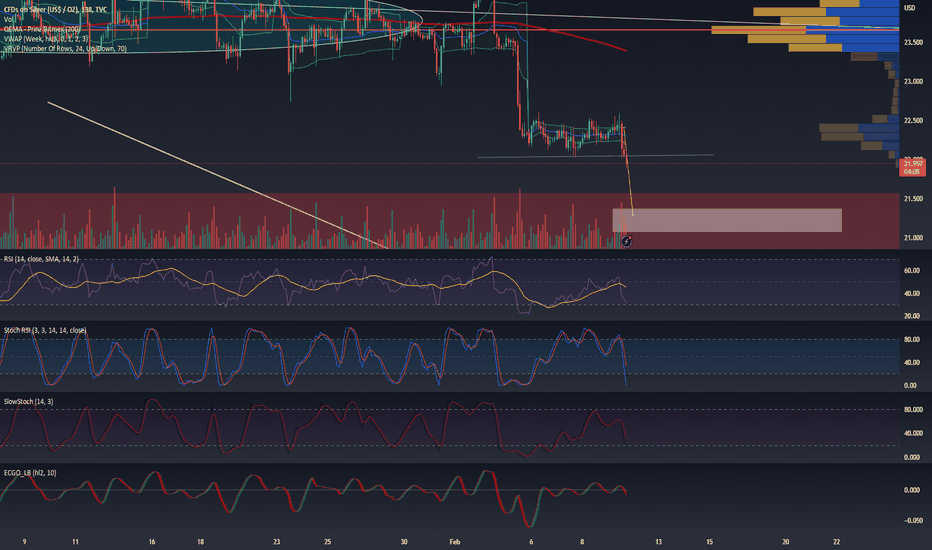
Task: Select the ECGO_LB (hl2, 10) legend
Action: pyautogui.click(x=30, y=473)
